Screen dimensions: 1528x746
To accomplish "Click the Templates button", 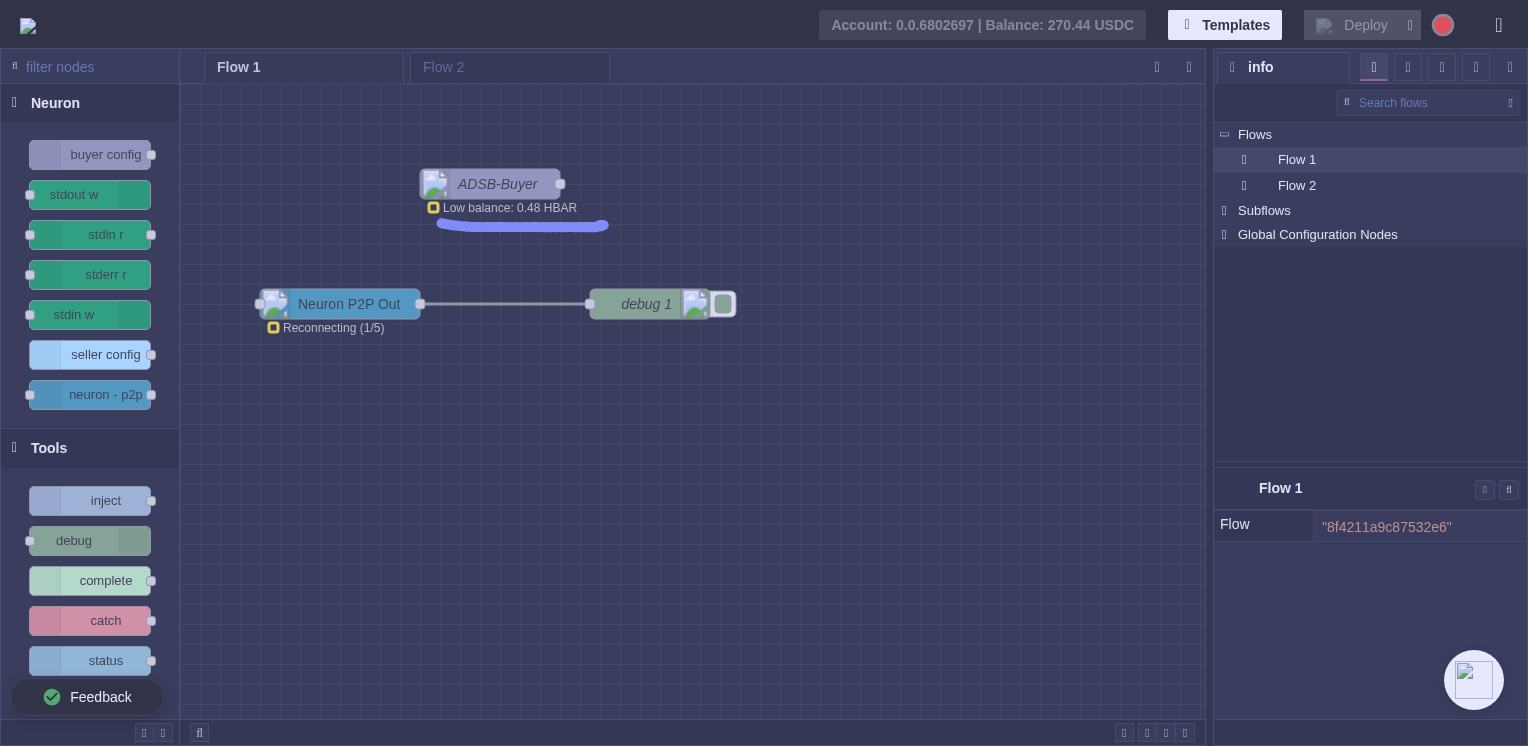I will pyautogui.click(x=1224, y=25).
